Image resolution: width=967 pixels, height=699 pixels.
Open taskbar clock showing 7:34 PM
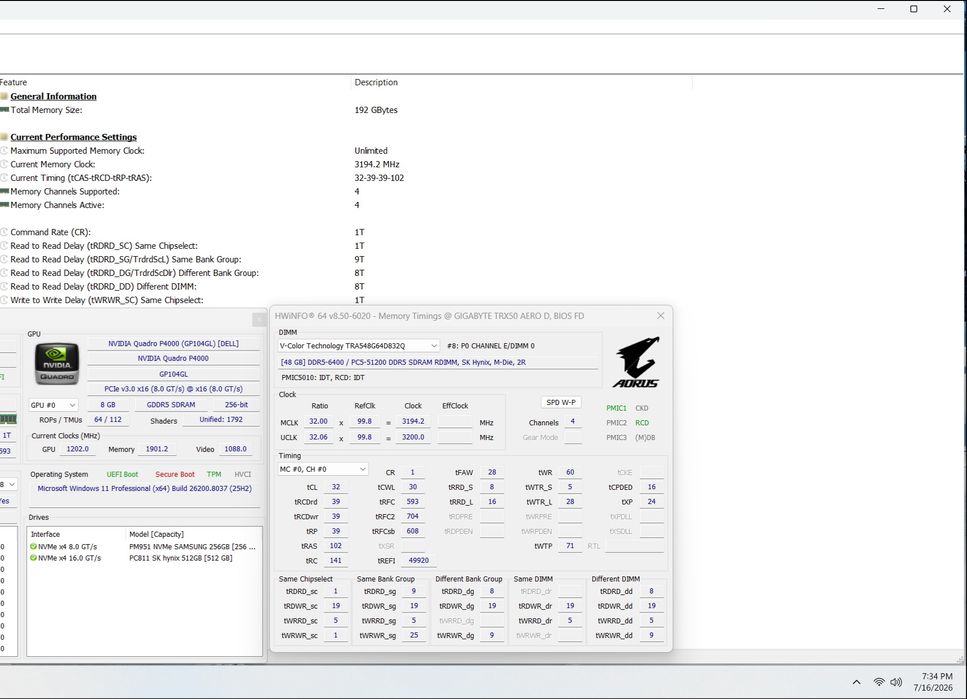click(933, 682)
